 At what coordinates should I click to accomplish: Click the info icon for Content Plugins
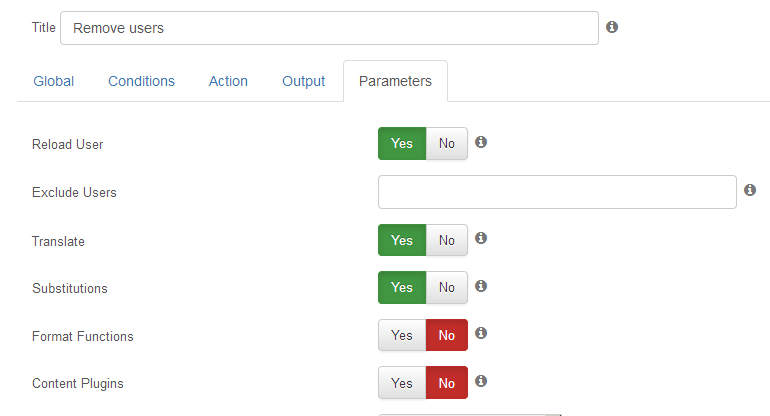coord(481,381)
